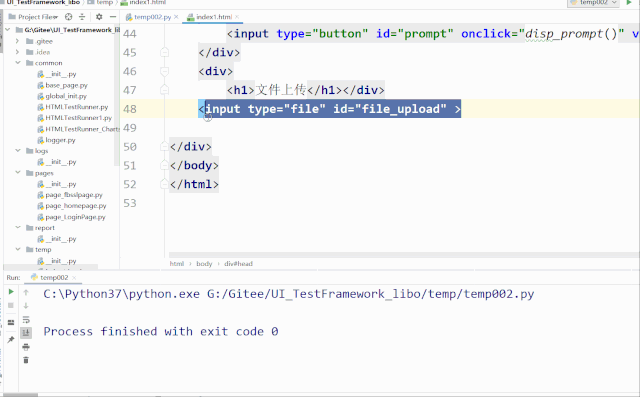Open Project panel settings gear
Viewport: 640px width, 397px height.
pos(99,17)
